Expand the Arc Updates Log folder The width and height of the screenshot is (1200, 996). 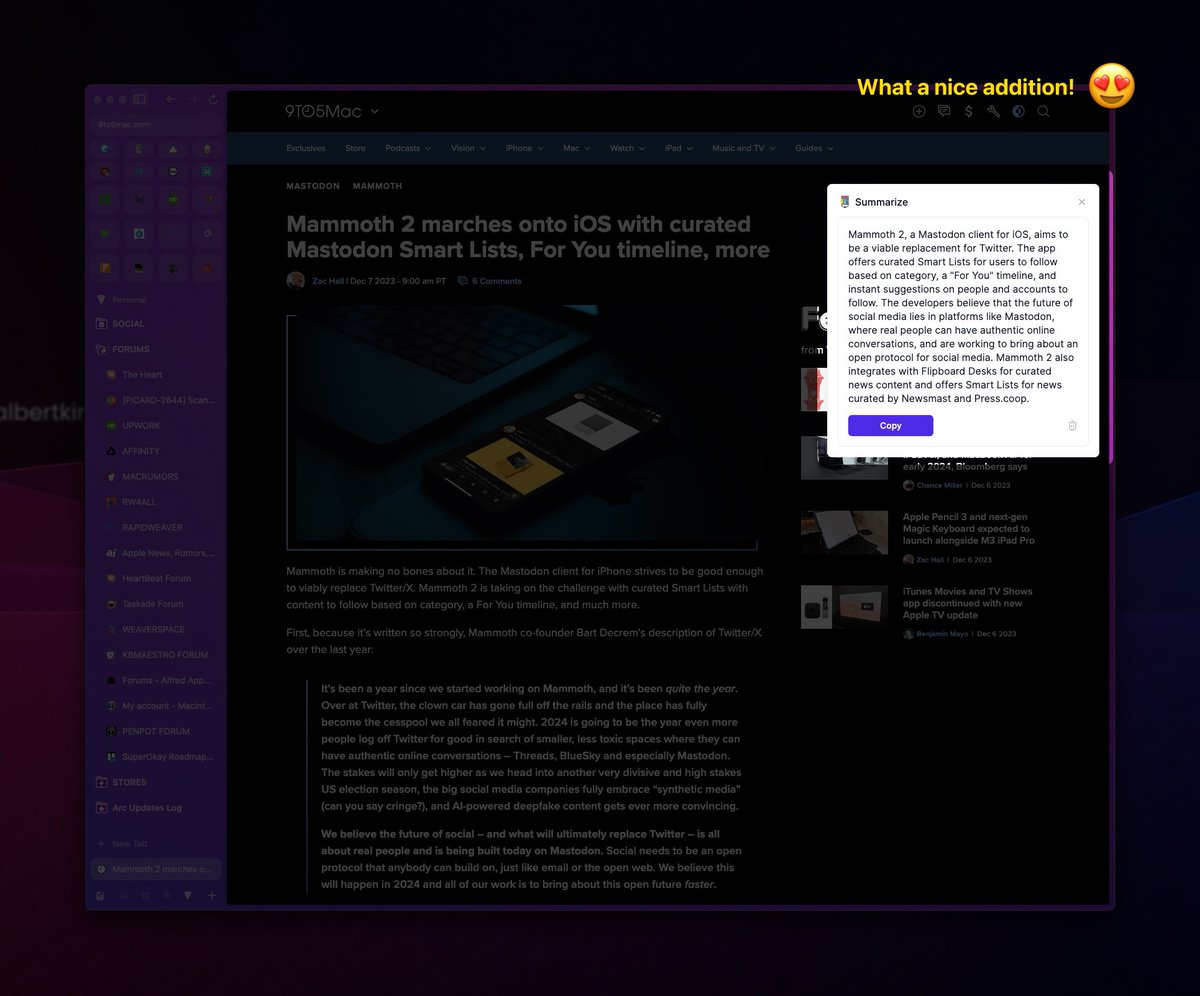tap(147, 808)
